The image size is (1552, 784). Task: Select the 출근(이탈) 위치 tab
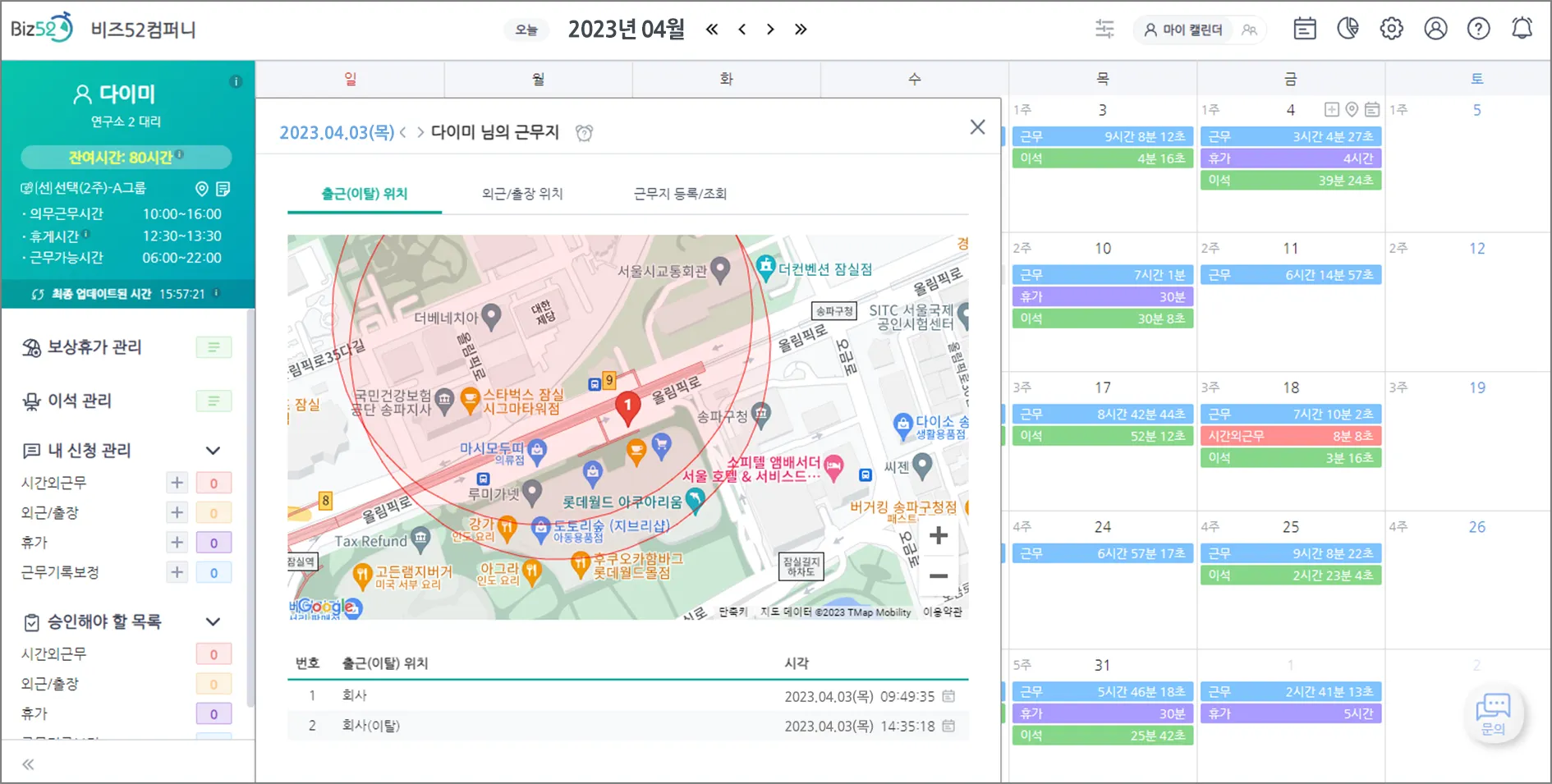click(365, 194)
